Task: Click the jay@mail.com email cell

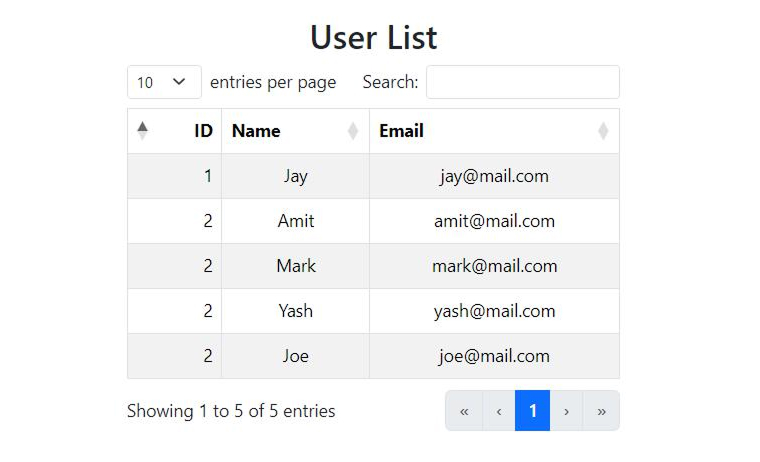Action: coord(494,176)
